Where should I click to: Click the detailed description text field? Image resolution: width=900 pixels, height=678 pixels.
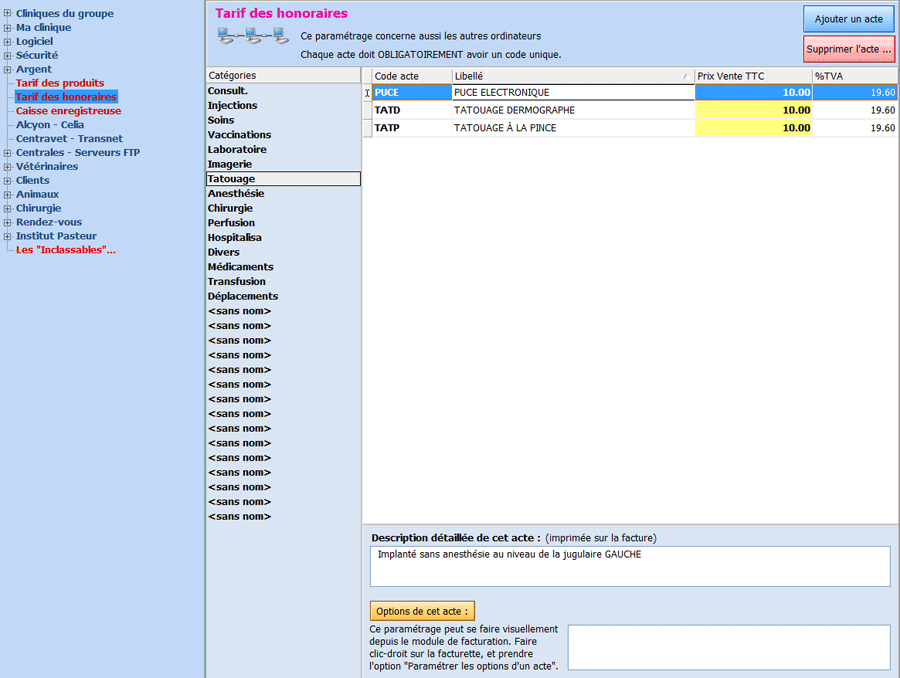pyautogui.click(x=629, y=566)
